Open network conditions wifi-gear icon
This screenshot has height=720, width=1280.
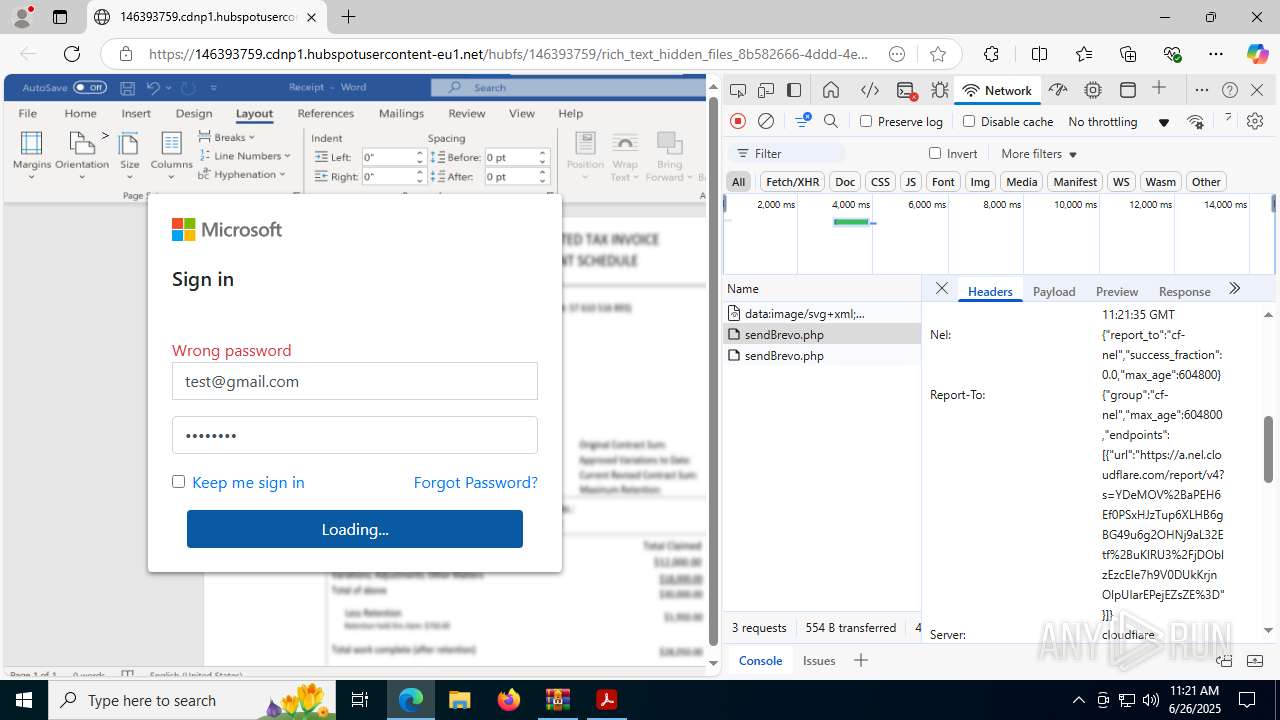(1195, 122)
